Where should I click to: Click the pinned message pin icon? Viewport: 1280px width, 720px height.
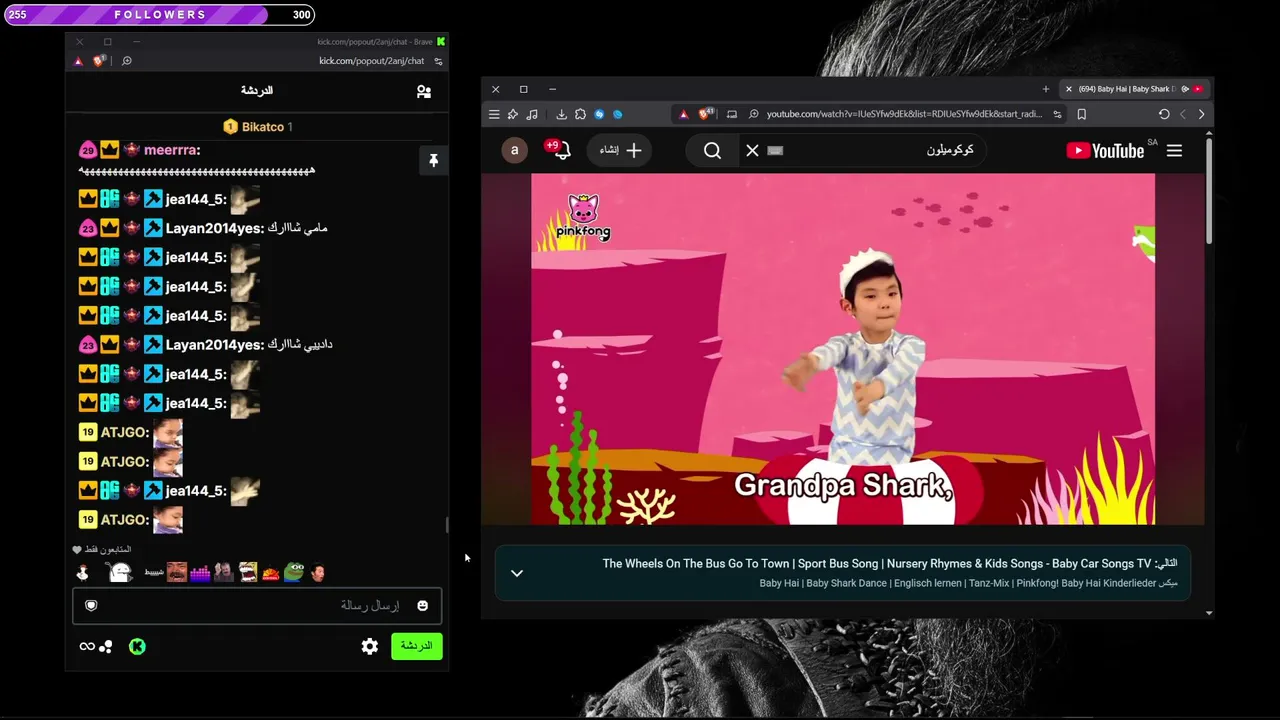pyautogui.click(x=433, y=160)
